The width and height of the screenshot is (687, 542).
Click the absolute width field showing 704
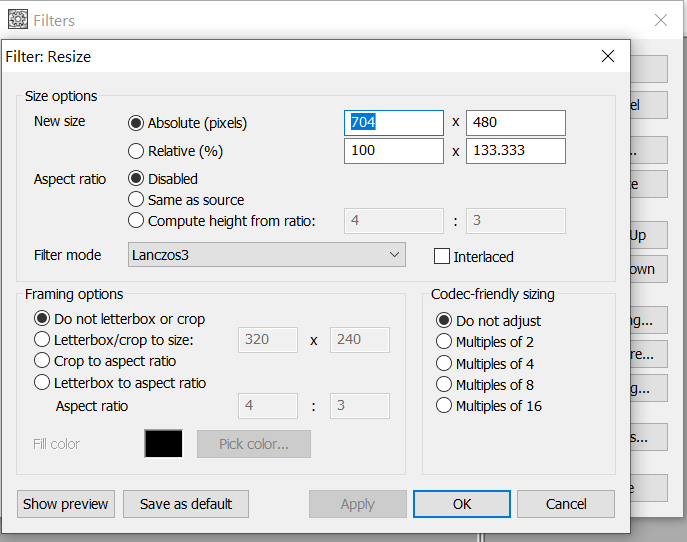tap(394, 123)
